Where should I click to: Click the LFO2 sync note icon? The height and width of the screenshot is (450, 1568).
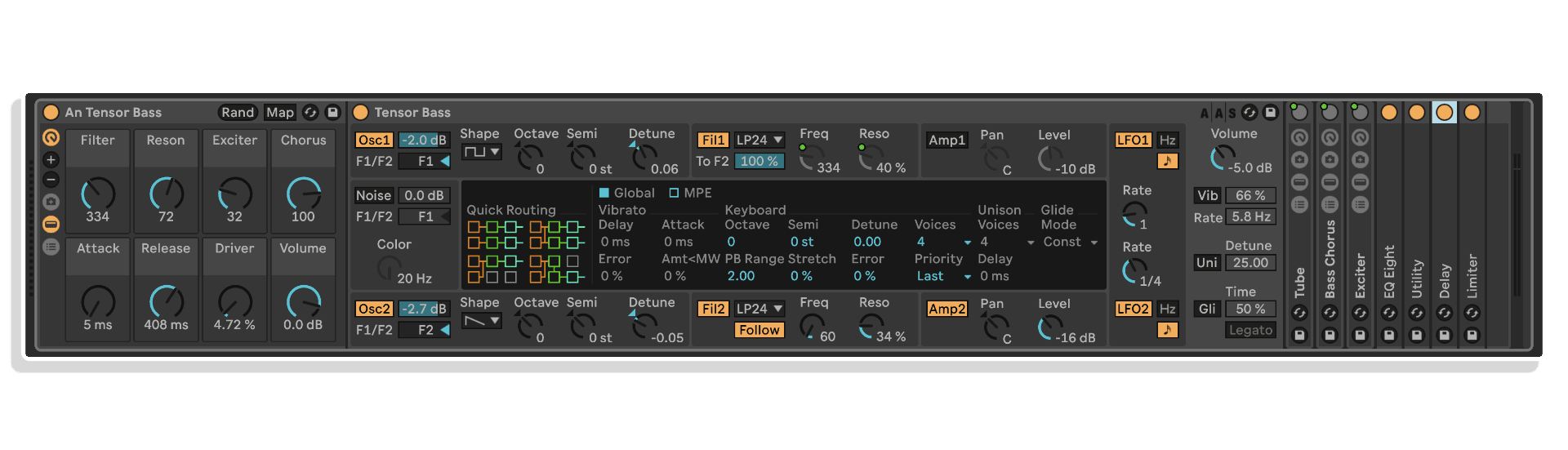point(1168,330)
